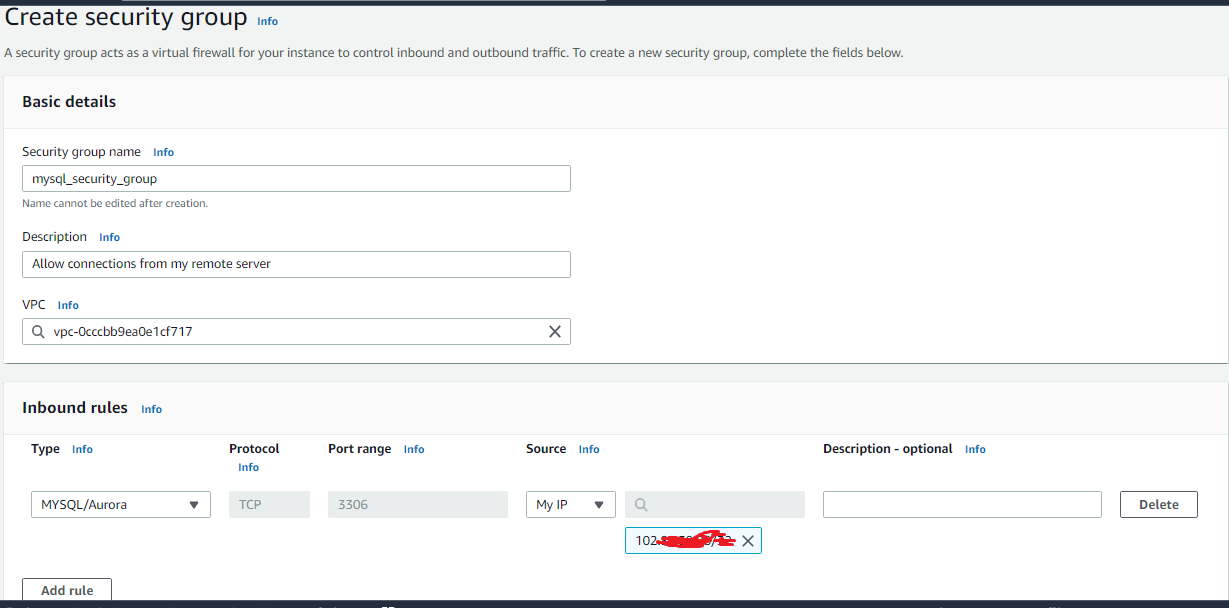Click the security group name input field
The image size is (1229, 608).
tap(296, 179)
